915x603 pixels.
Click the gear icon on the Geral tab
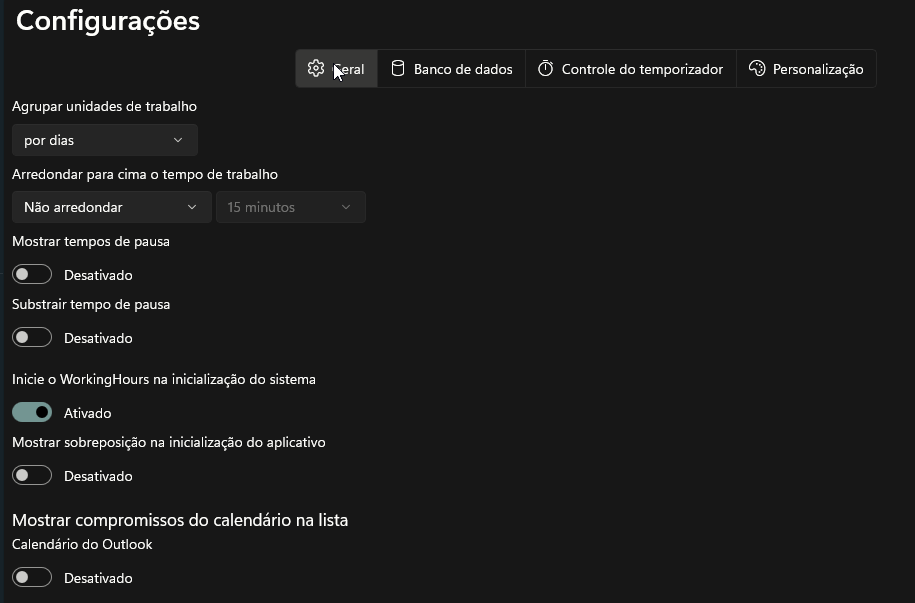pyautogui.click(x=316, y=69)
